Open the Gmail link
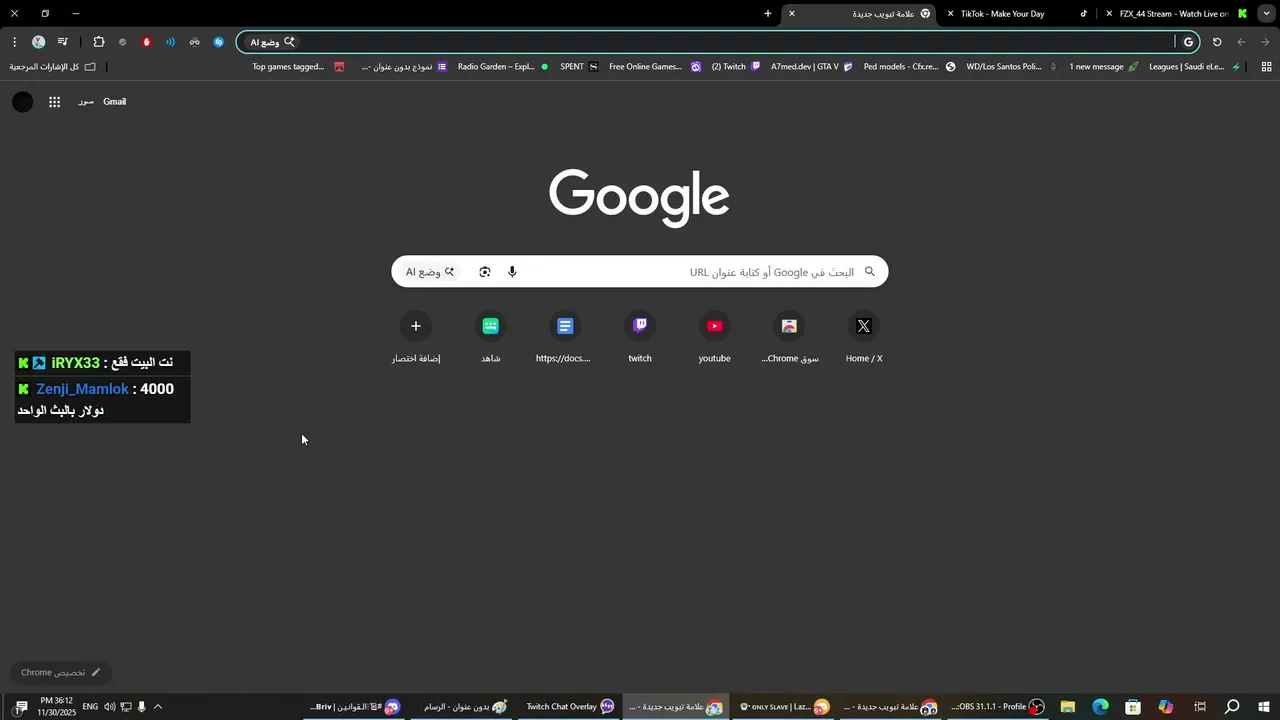 click(x=115, y=102)
